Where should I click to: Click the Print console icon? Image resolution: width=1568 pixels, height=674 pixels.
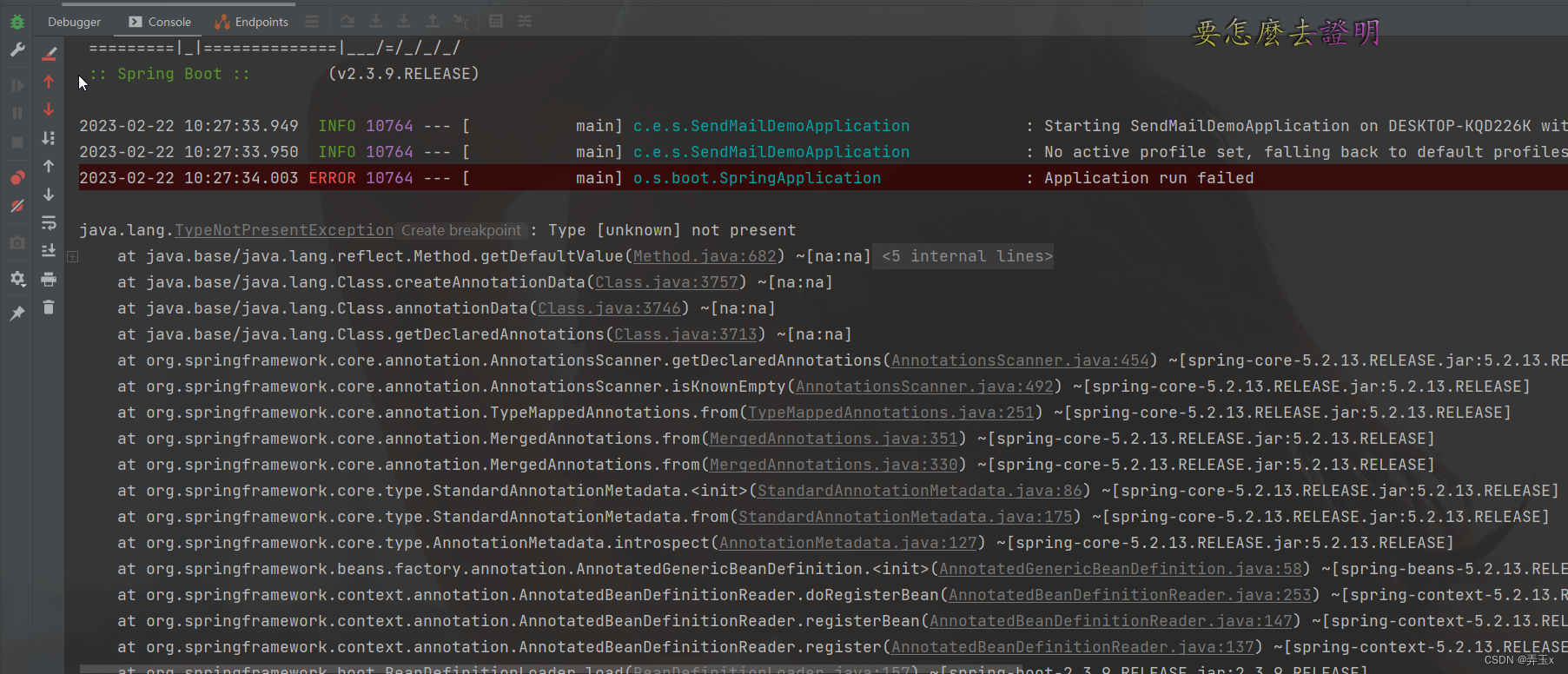[49, 280]
